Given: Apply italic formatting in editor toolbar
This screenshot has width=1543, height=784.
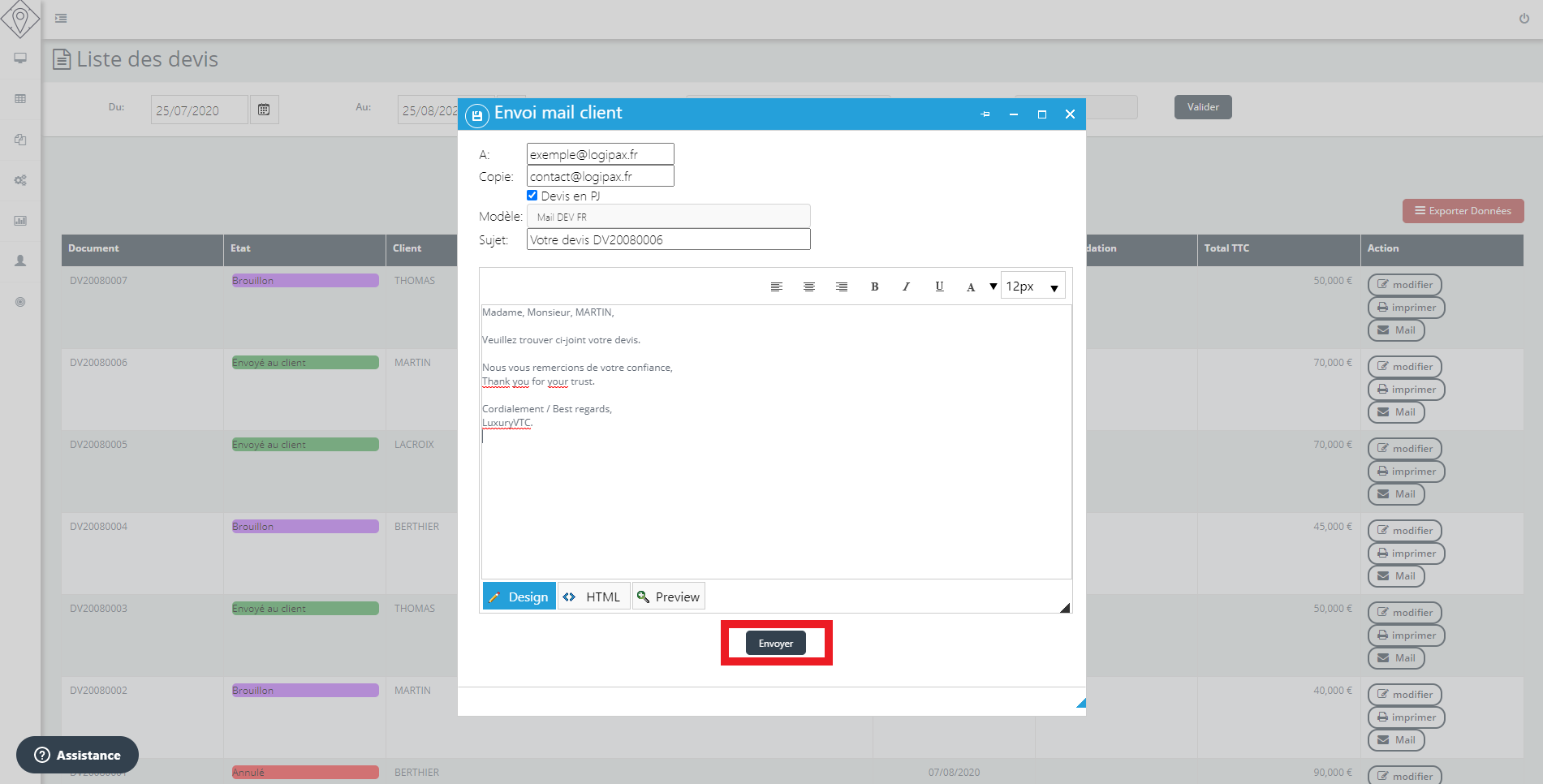Looking at the screenshot, I should [906, 286].
